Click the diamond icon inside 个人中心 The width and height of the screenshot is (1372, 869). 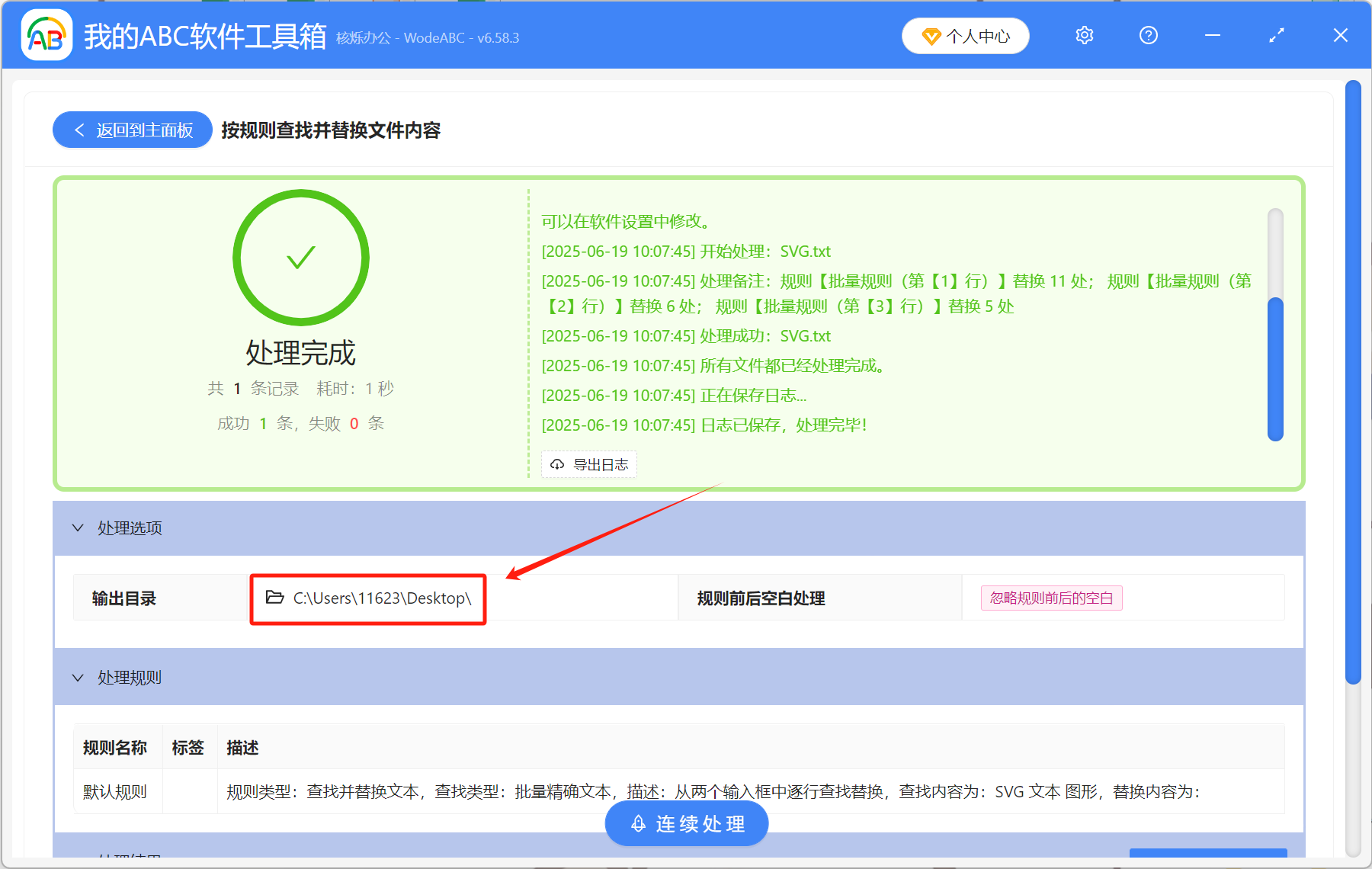click(x=931, y=36)
